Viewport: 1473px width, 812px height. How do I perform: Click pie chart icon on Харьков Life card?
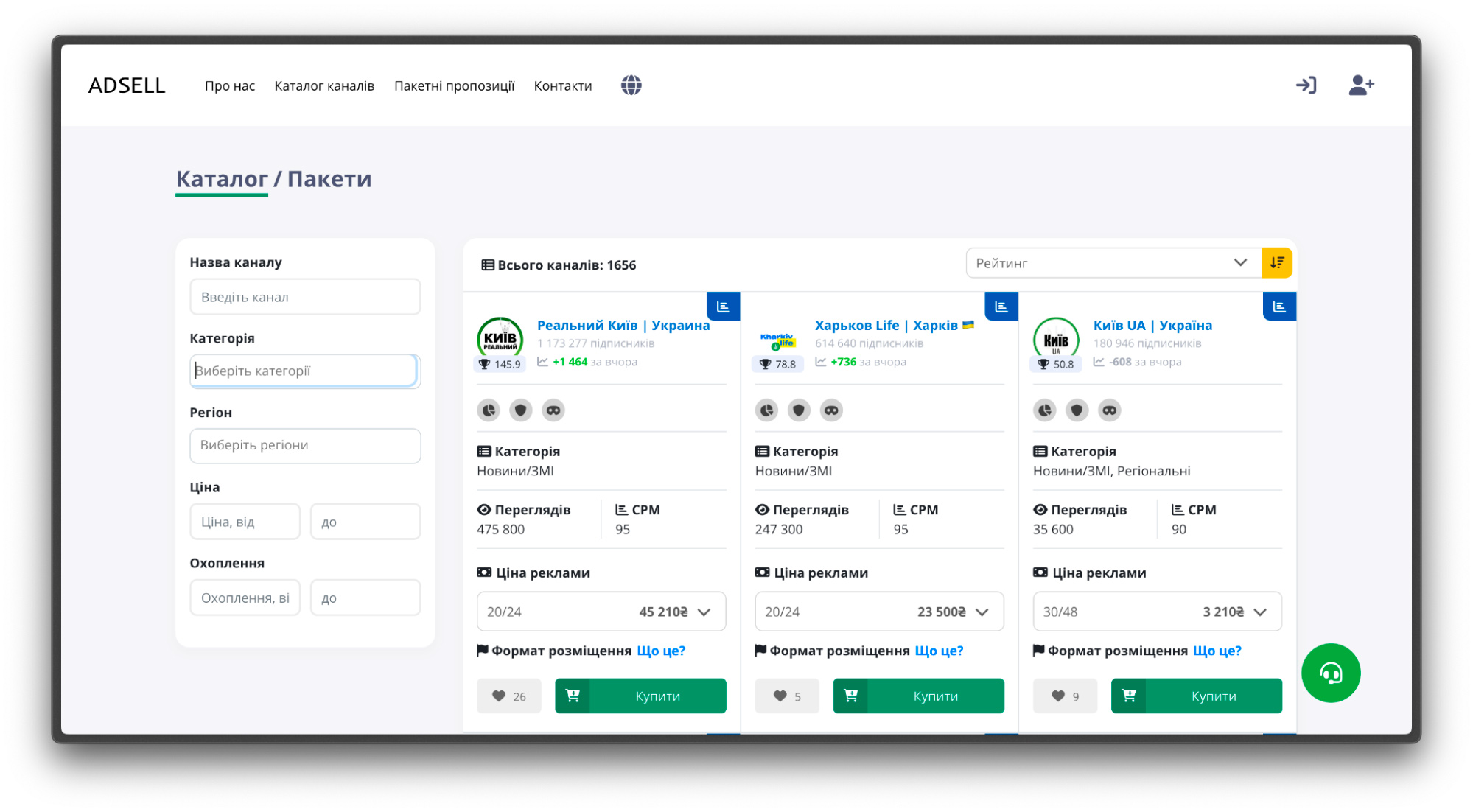pos(766,410)
